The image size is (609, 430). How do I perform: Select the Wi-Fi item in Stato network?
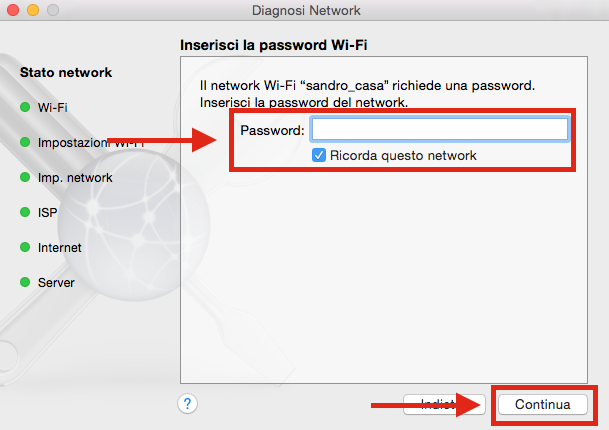(52, 107)
